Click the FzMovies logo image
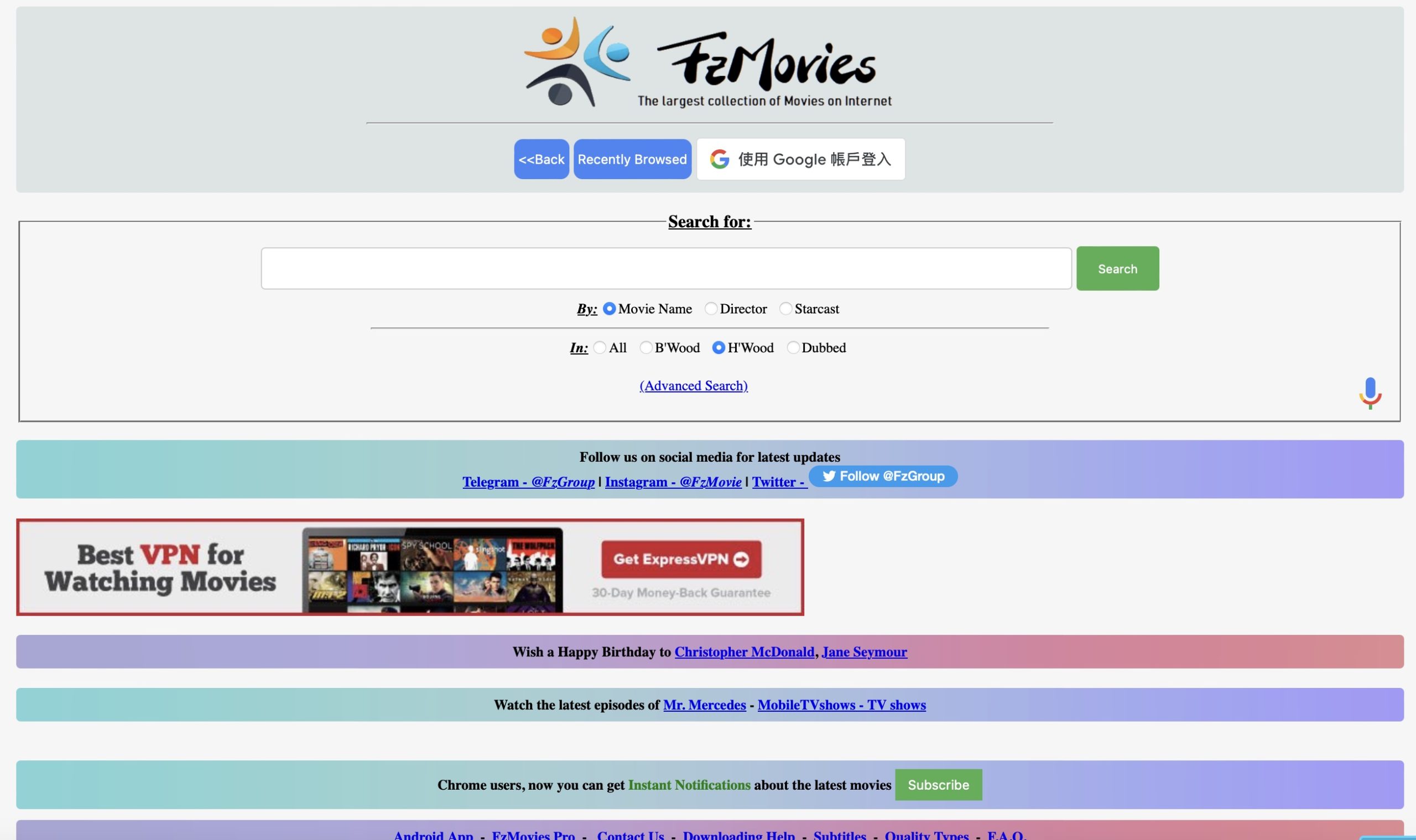 point(707,62)
